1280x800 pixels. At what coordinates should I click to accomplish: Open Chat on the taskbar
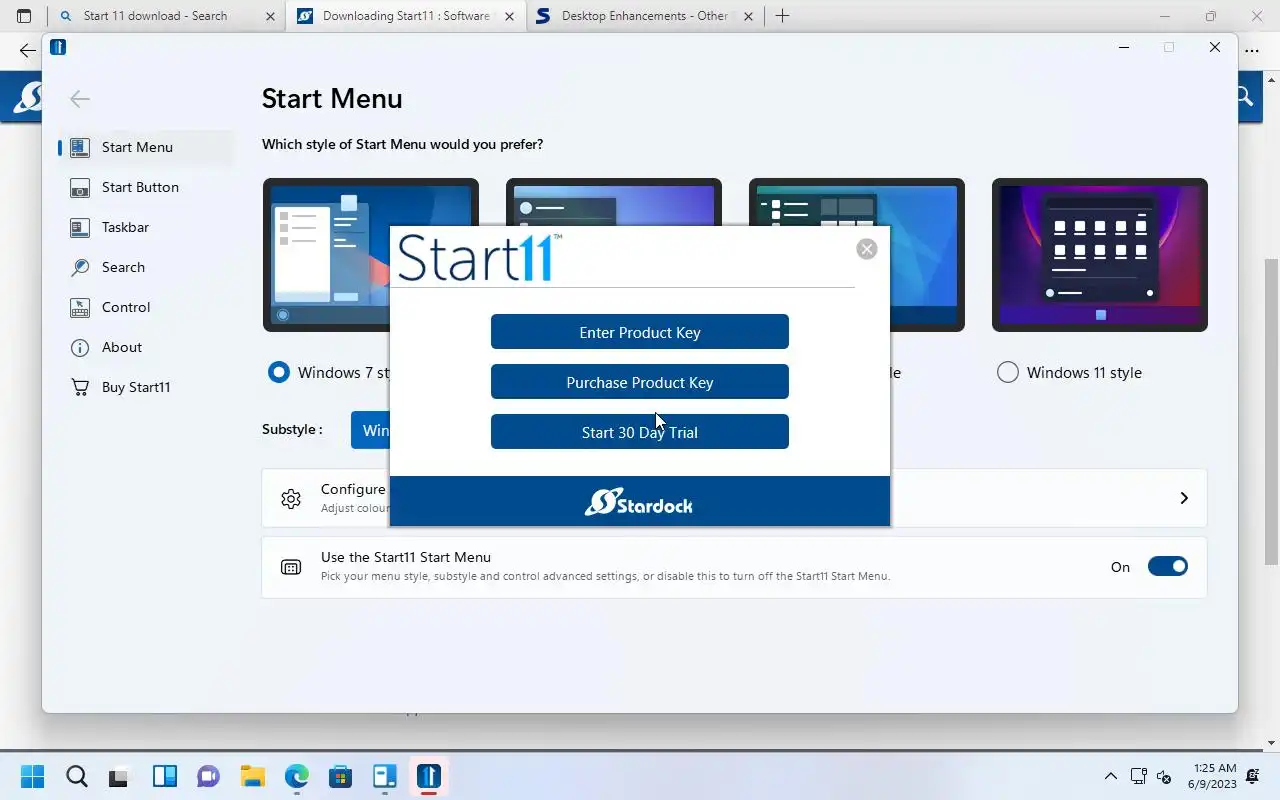209,776
